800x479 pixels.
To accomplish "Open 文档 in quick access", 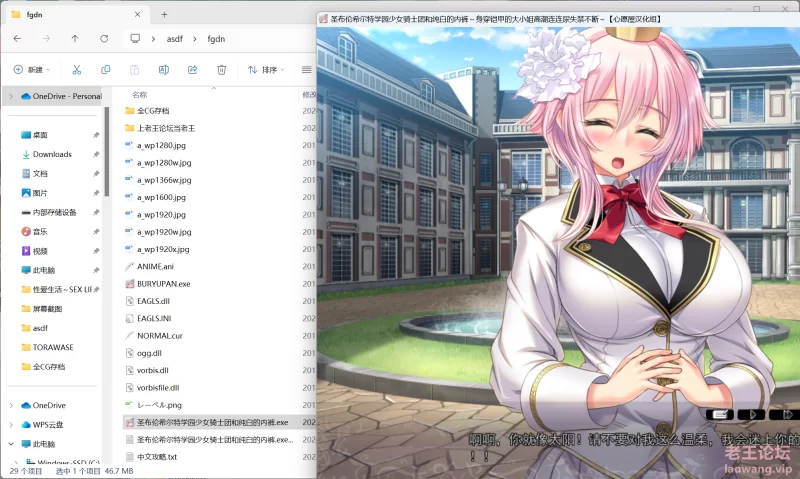I will [x=40, y=174].
